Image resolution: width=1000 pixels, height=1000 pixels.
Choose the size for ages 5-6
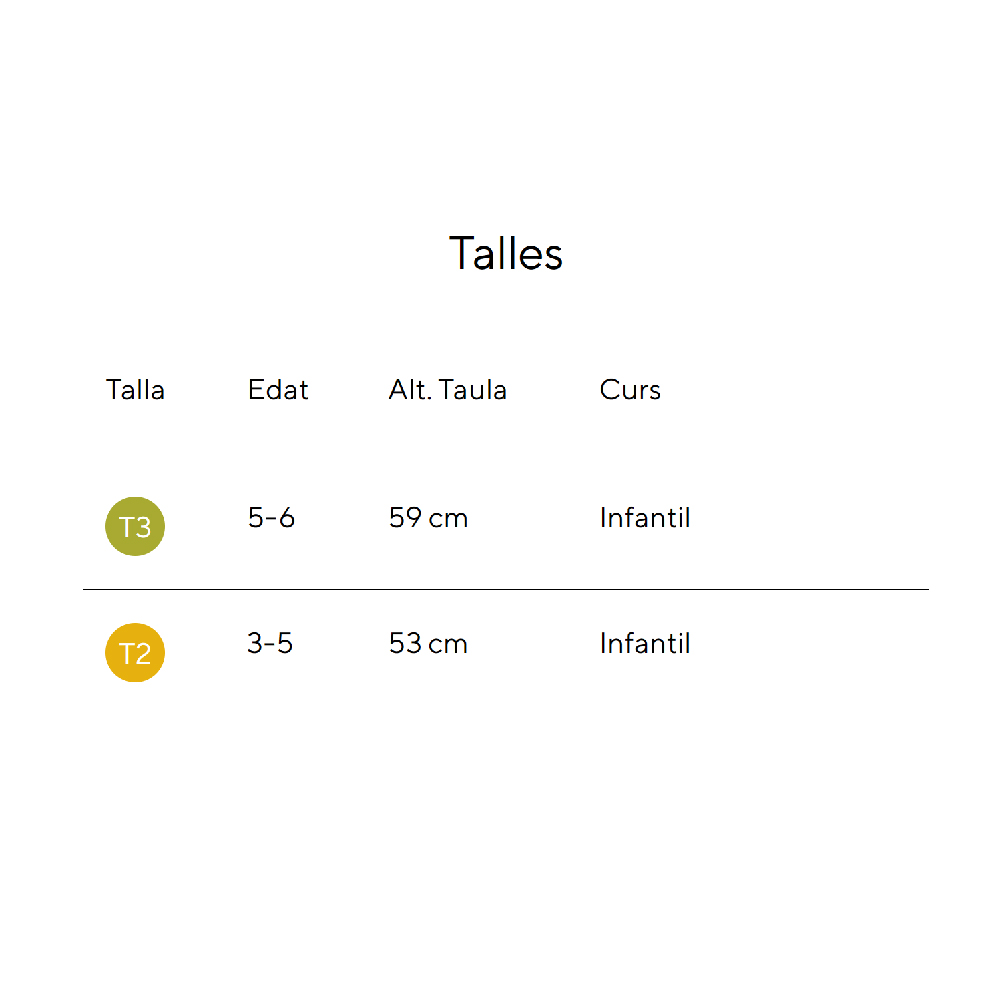[135, 526]
